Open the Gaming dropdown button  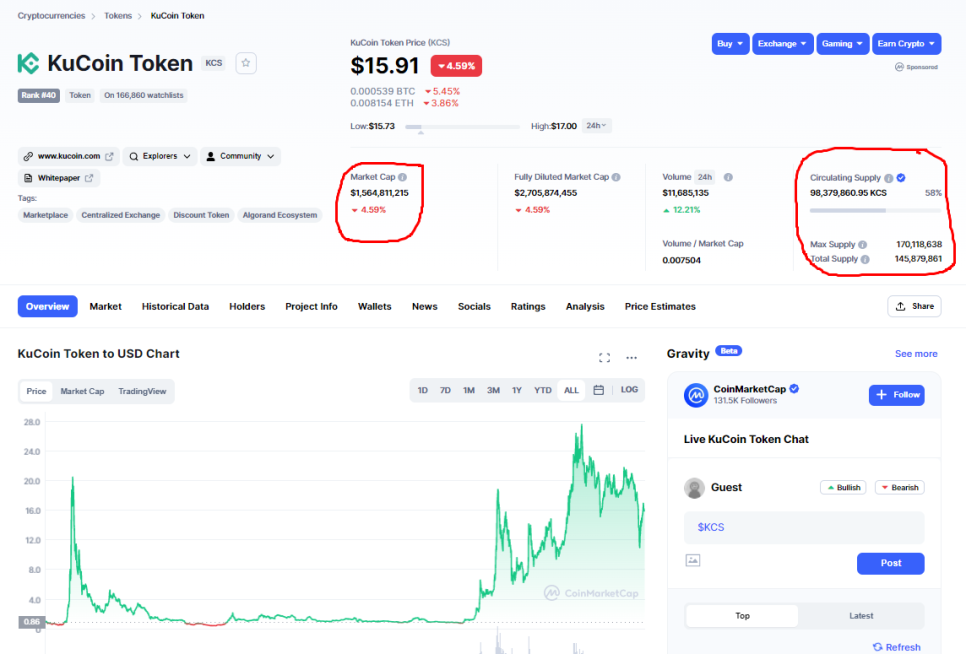tap(843, 44)
